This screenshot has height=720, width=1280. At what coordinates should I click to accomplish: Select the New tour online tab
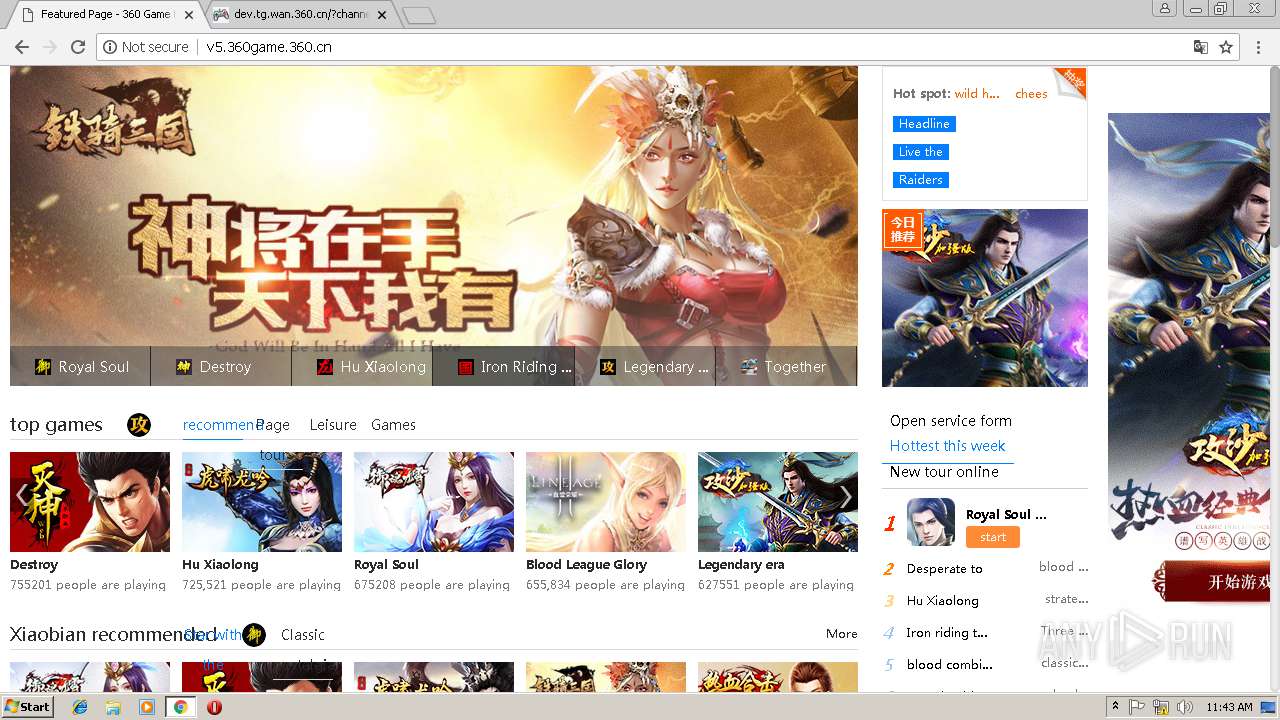(x=944, y=472)
